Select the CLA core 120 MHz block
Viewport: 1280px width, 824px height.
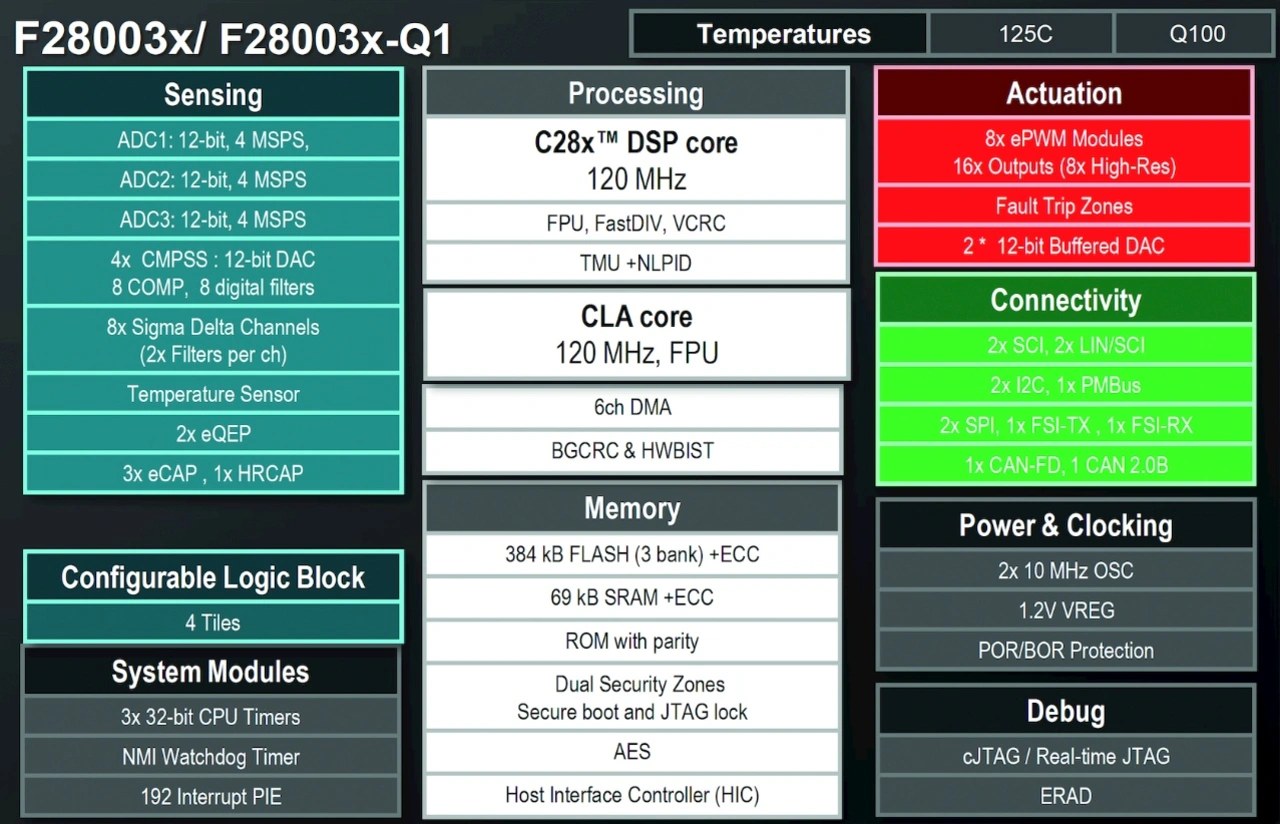click(x=636, y=334)
